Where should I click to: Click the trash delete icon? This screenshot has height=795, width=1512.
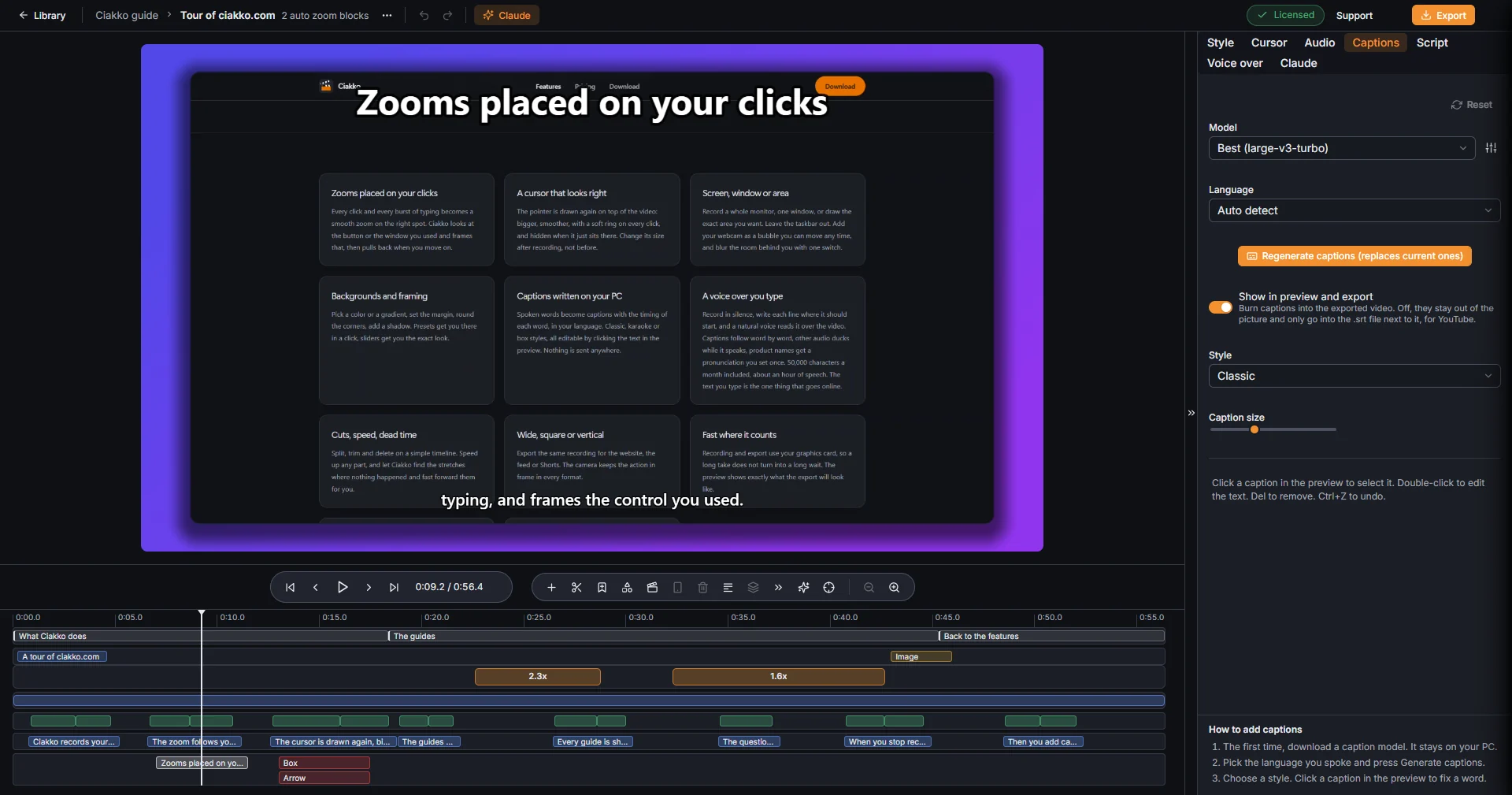pyautogui.click(x=703, y=587)
